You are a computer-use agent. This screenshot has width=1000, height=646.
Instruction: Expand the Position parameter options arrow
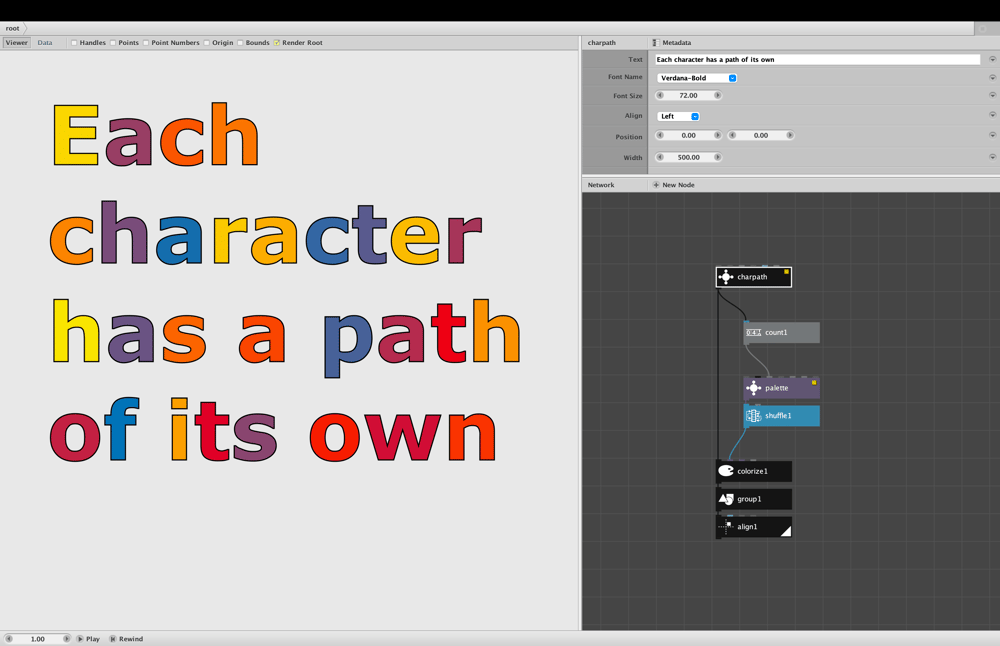tap(992, 135)
